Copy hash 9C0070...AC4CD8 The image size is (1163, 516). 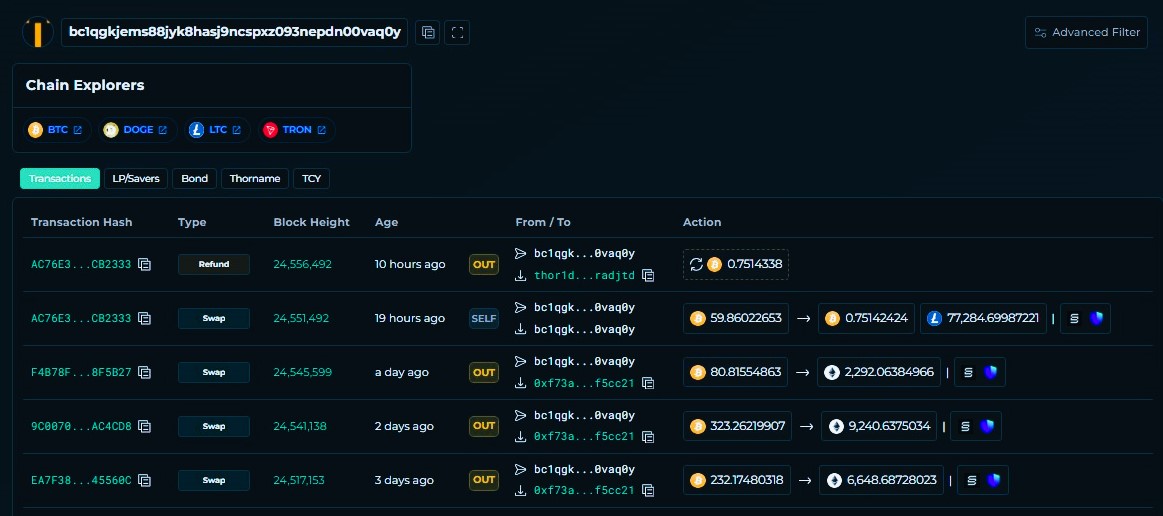click(x=145, y=426)
